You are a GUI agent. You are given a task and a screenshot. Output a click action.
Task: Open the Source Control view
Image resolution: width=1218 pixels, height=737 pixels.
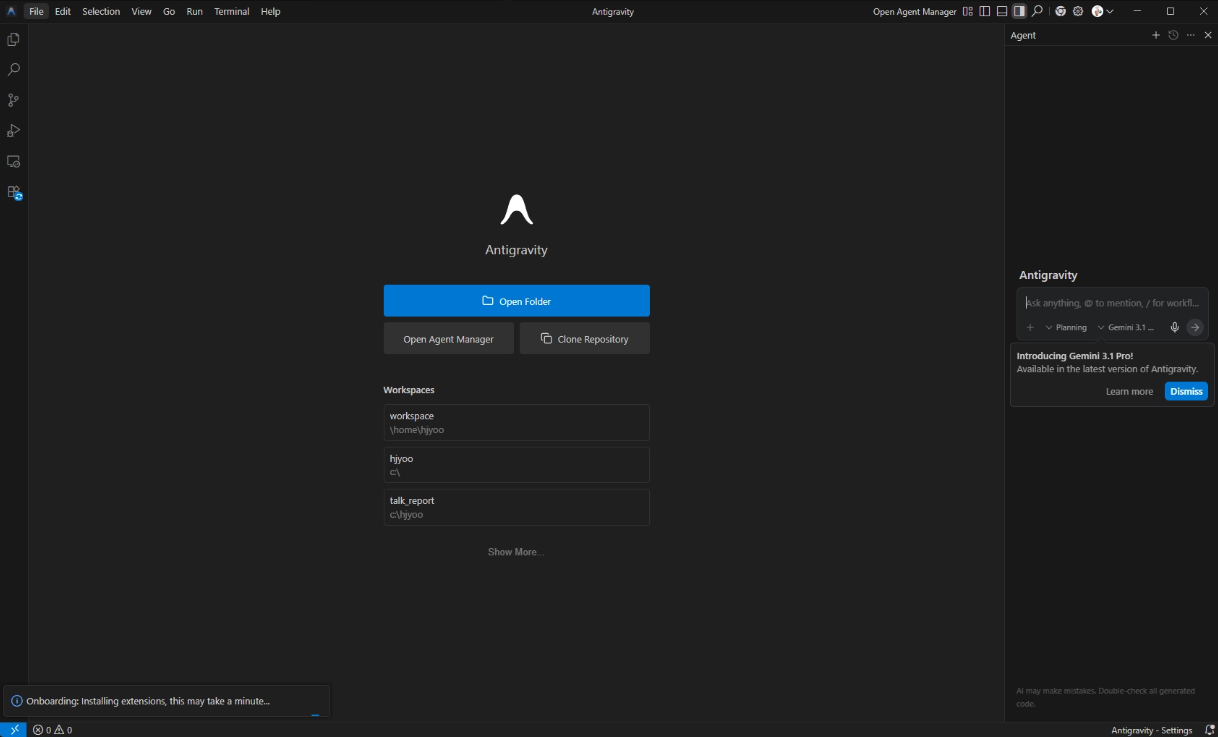coord(14,100)
